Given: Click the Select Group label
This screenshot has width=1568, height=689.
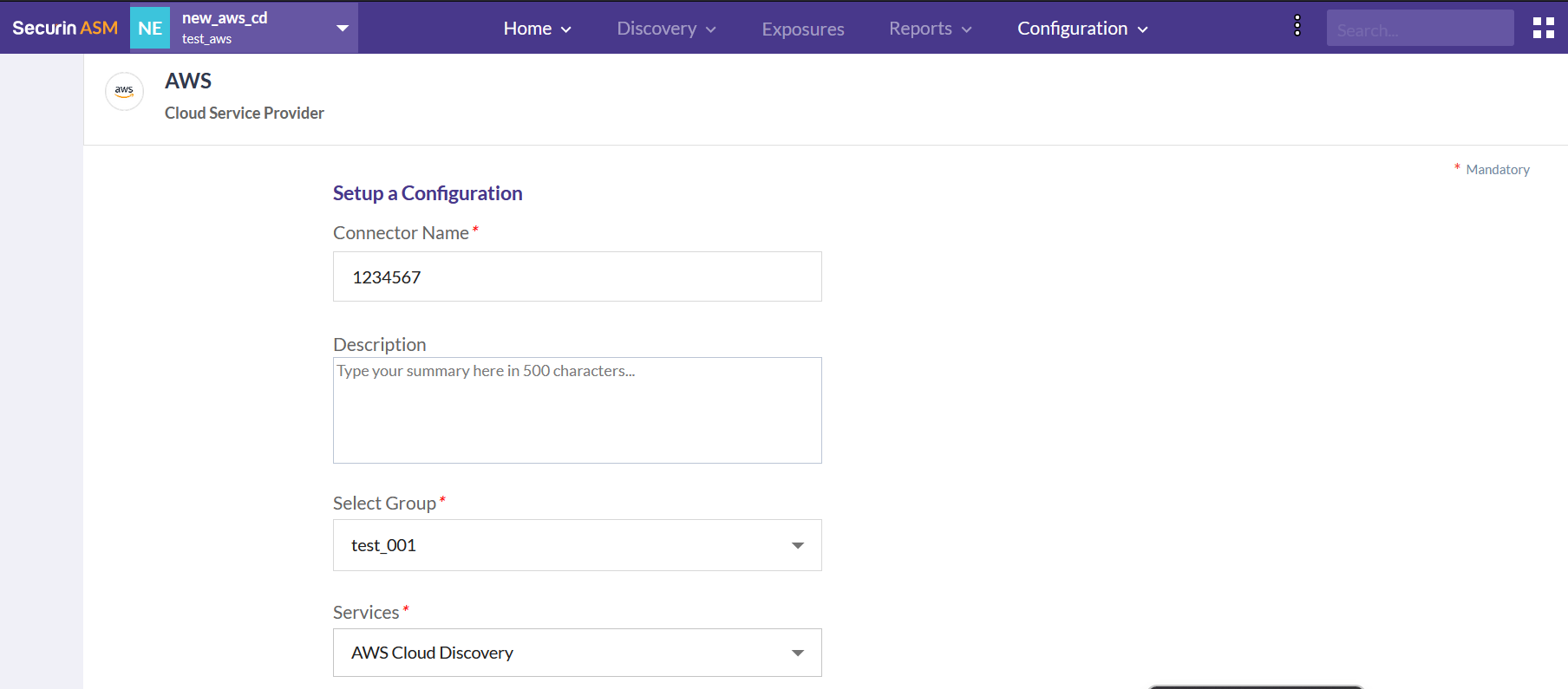Looking at the screenshot, I should click(384, 504).
